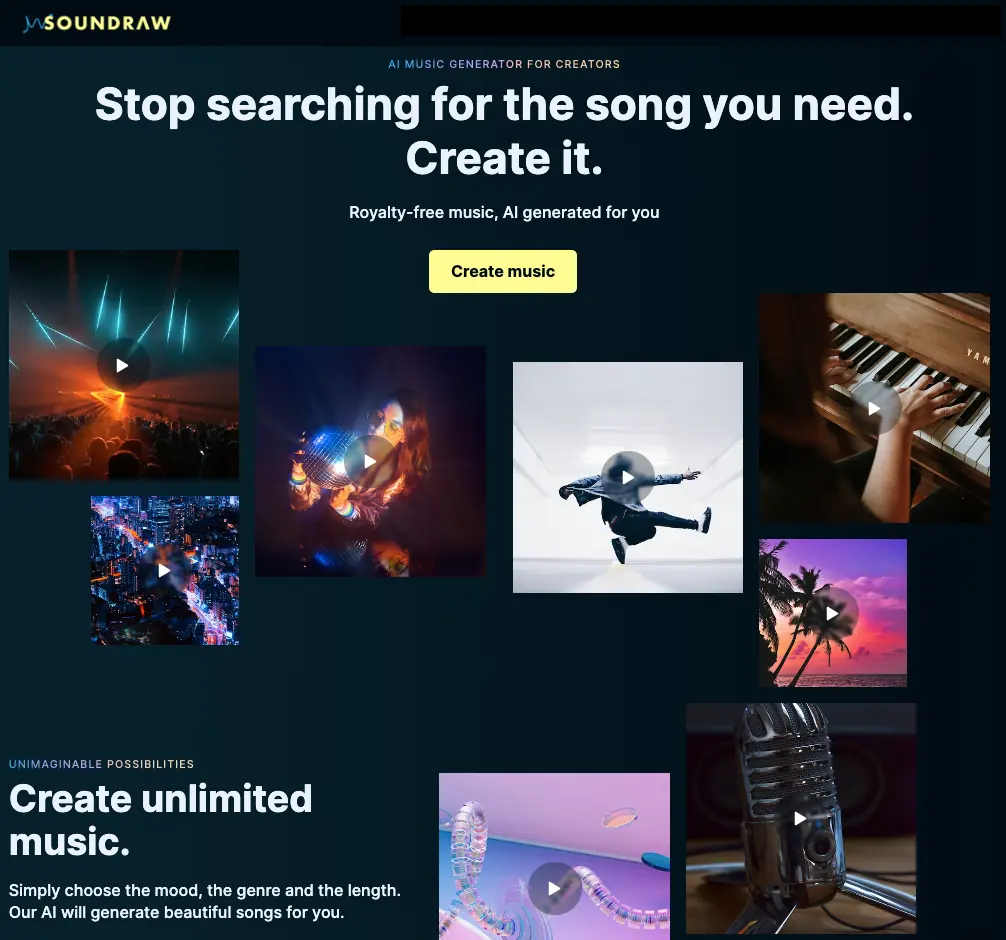Select the piano keyboard thumbnail image

pyautogui.click(x=874, y=408)
